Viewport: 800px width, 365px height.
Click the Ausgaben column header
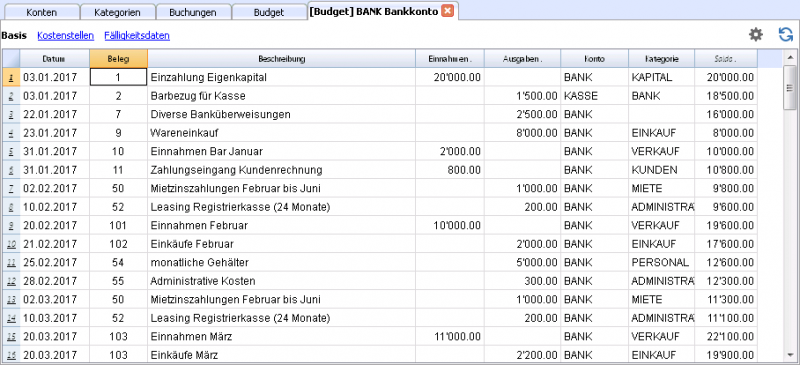[522, 59]
